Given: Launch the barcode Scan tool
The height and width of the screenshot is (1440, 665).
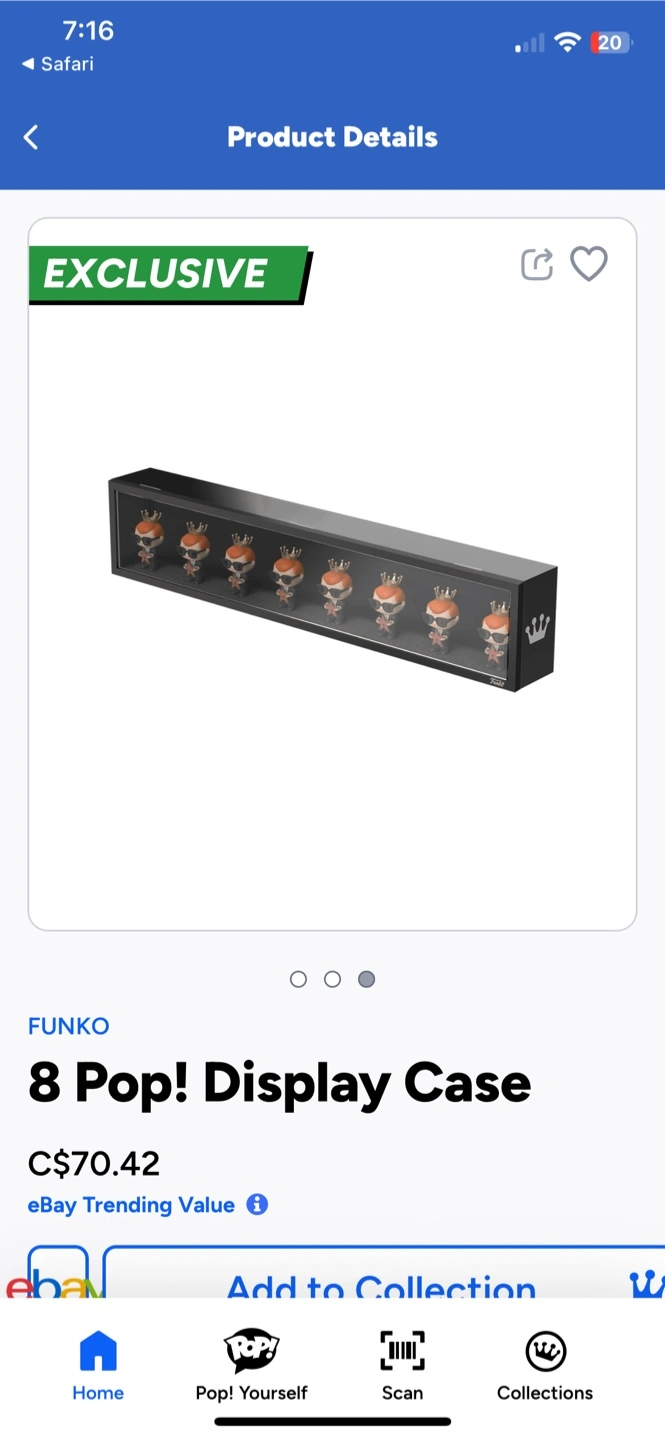Looking at the screenshot, I should (x=402, y=1365).
